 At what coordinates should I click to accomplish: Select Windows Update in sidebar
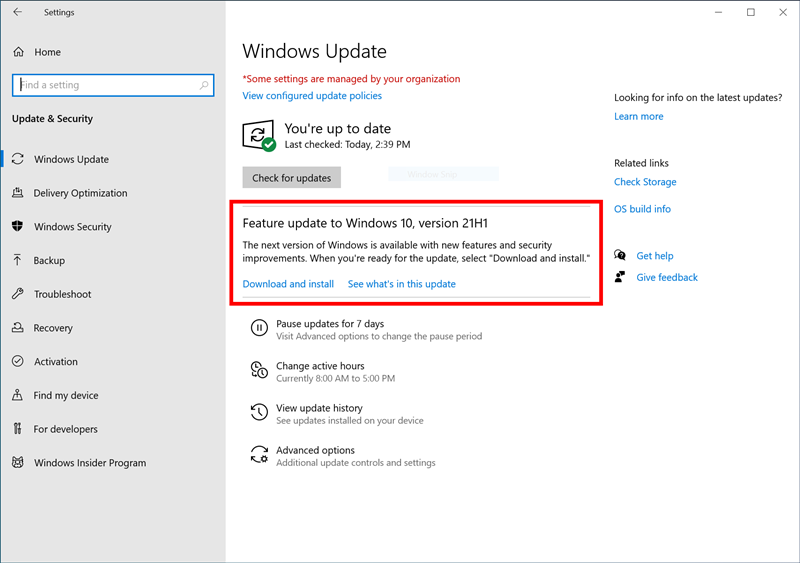click(71, 159)
